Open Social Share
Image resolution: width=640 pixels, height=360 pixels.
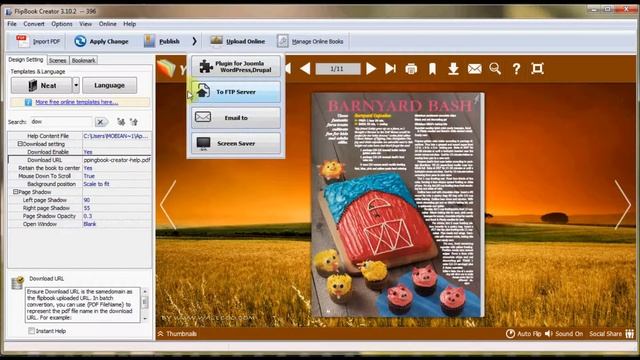(x=611, y=333)
